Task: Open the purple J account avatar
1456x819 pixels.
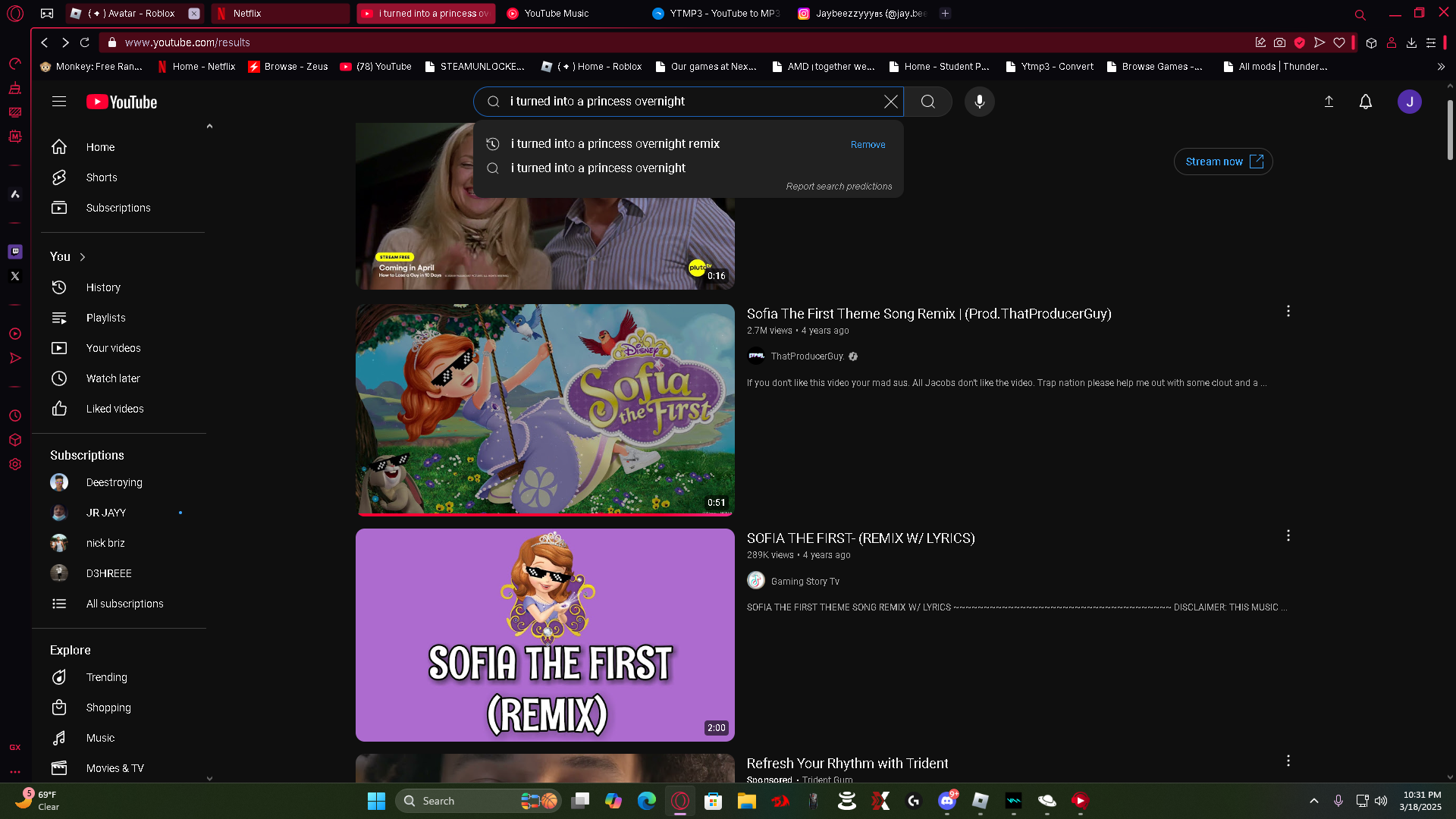Action: pyautogui.click(x=1410, y=102)
